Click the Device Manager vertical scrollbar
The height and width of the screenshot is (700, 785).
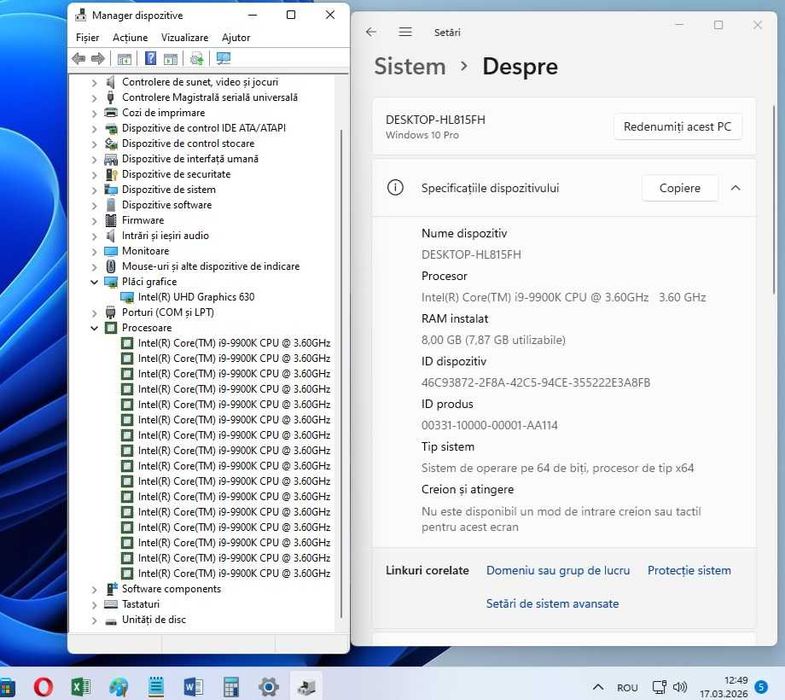(x=341, y=373)
